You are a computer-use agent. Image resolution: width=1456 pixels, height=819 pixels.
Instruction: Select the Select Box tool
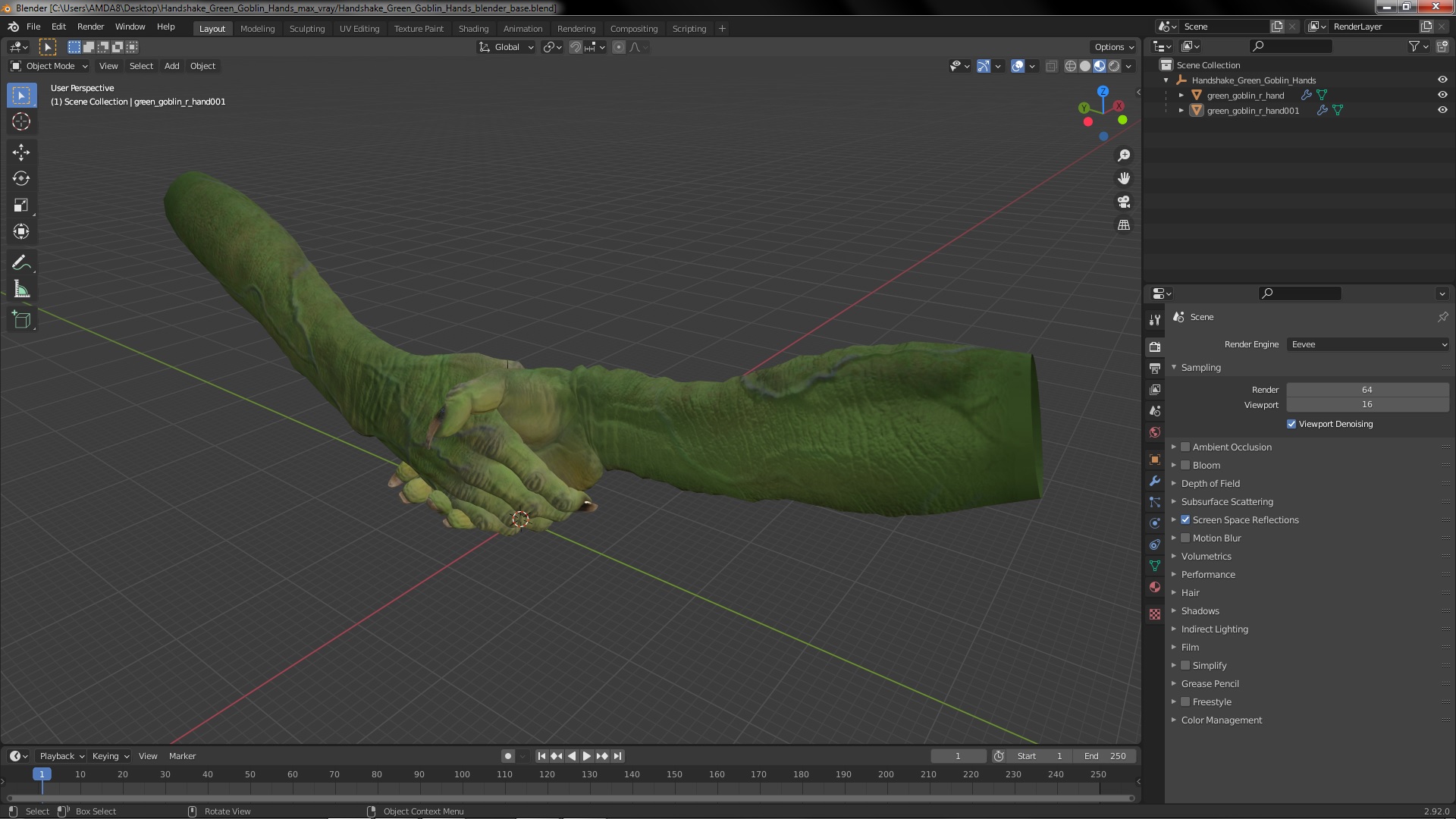(21, 96)
